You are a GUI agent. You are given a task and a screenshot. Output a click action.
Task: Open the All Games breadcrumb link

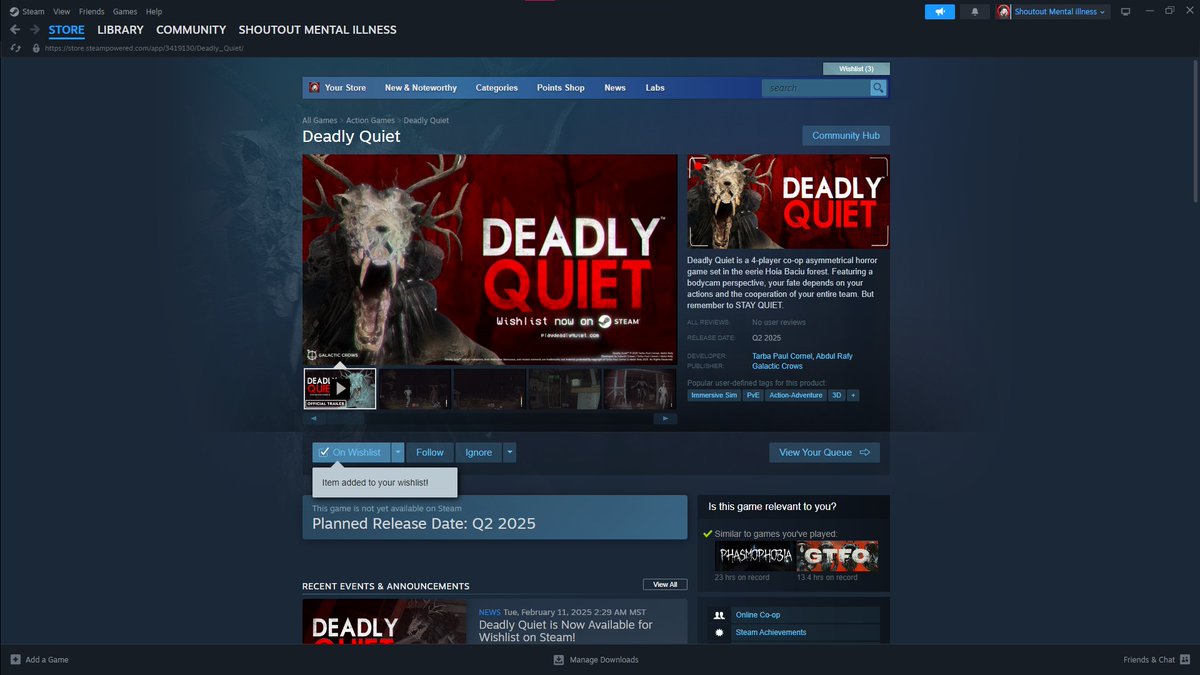[x=320, y=121]
